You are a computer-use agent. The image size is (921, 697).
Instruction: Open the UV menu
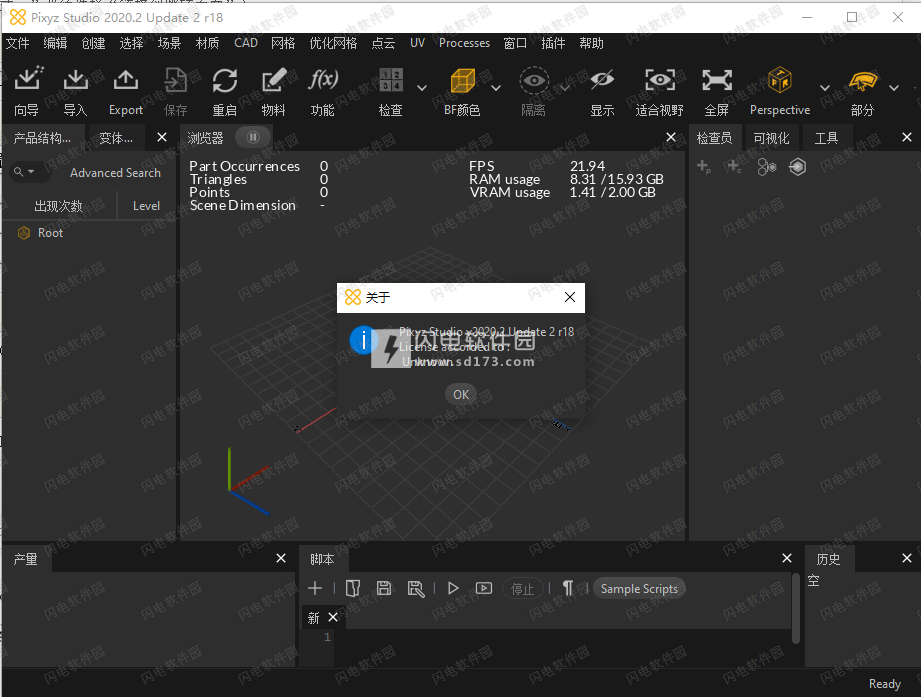(x=417, y=43)
